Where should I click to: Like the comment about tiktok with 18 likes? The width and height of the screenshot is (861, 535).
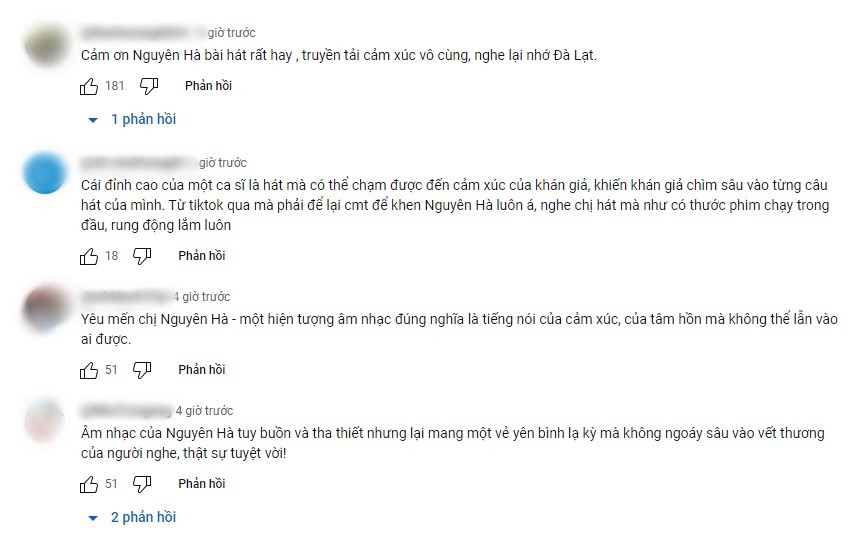[x=89, y=256]
